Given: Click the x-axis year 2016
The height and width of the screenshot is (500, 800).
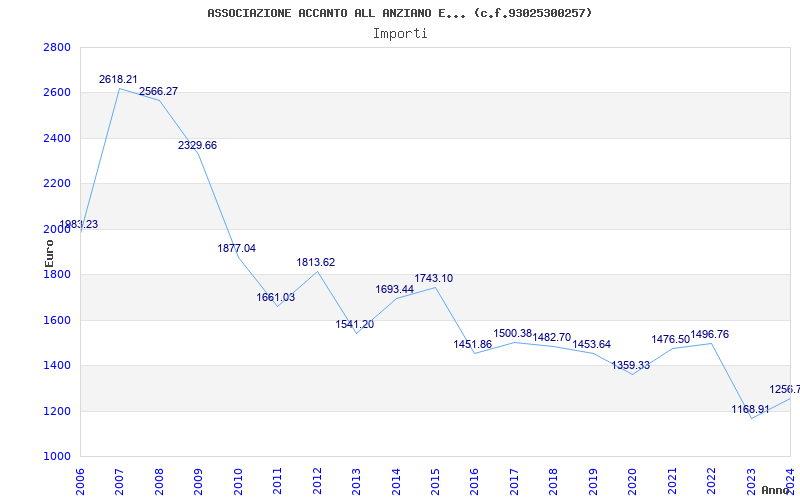Looking at the screenshot, I should tap(475, 482).
